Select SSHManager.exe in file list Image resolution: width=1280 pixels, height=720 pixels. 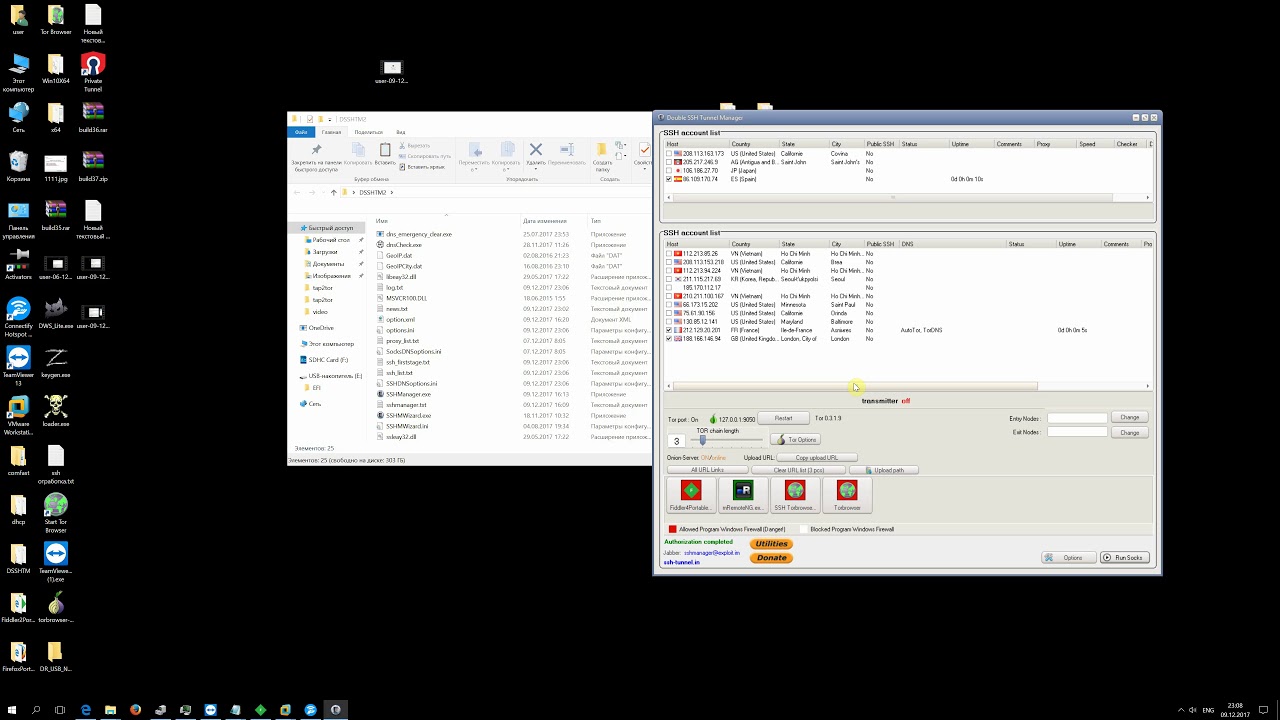(408, 394)
